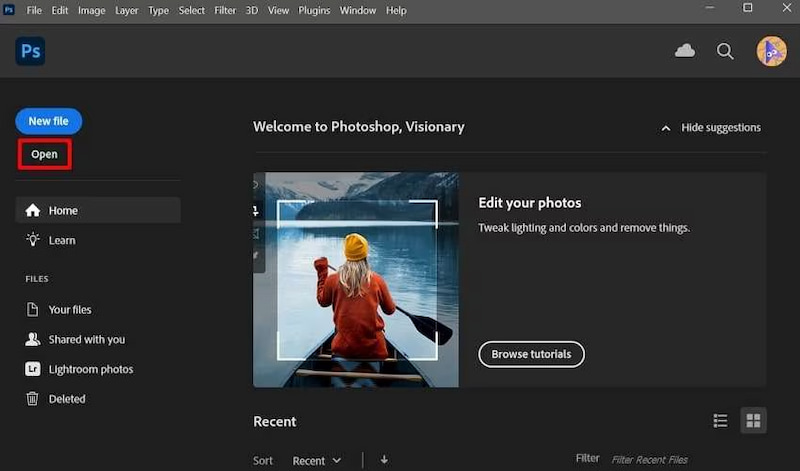This screenshot has height=471, width=800.
Task: Open the View menu
Action: 278,10
